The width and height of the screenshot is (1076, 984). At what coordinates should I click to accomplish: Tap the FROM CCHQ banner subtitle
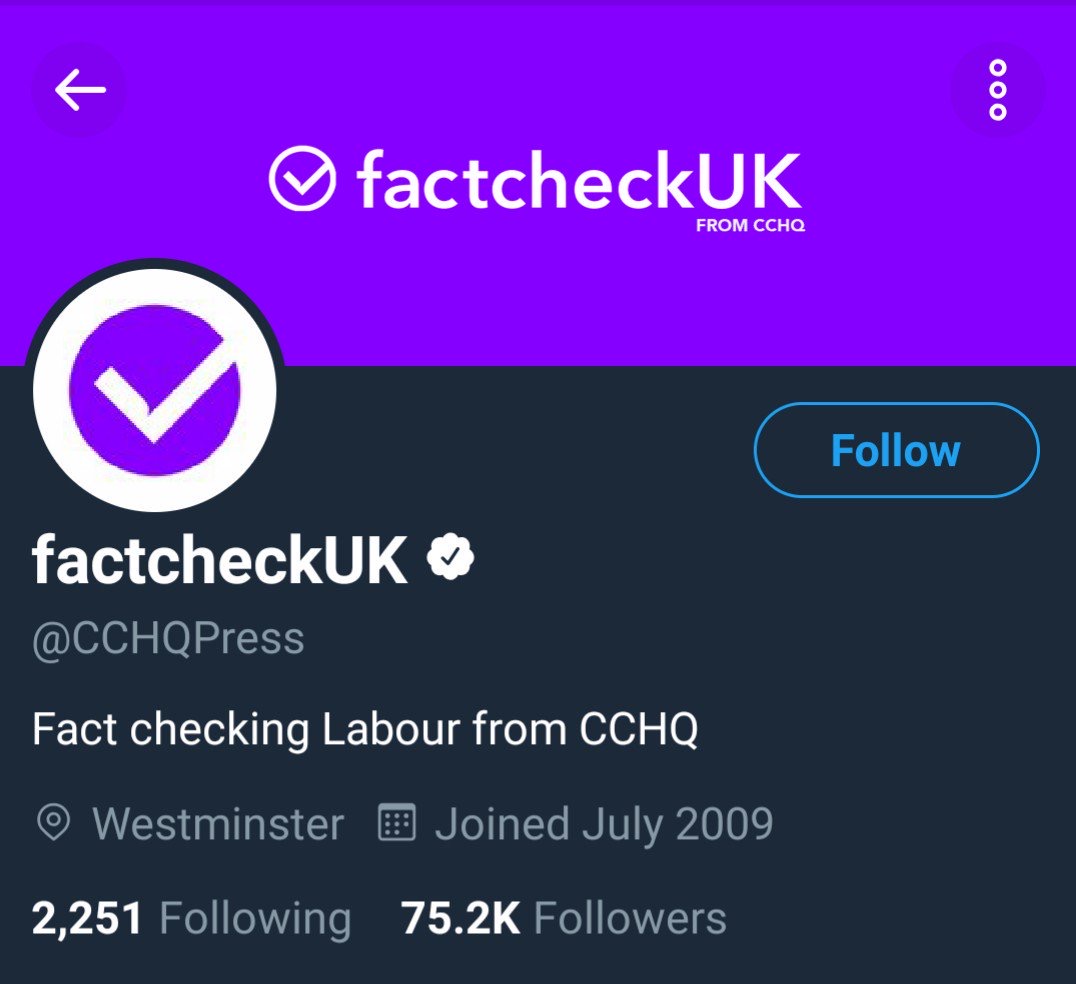[750, 226]
